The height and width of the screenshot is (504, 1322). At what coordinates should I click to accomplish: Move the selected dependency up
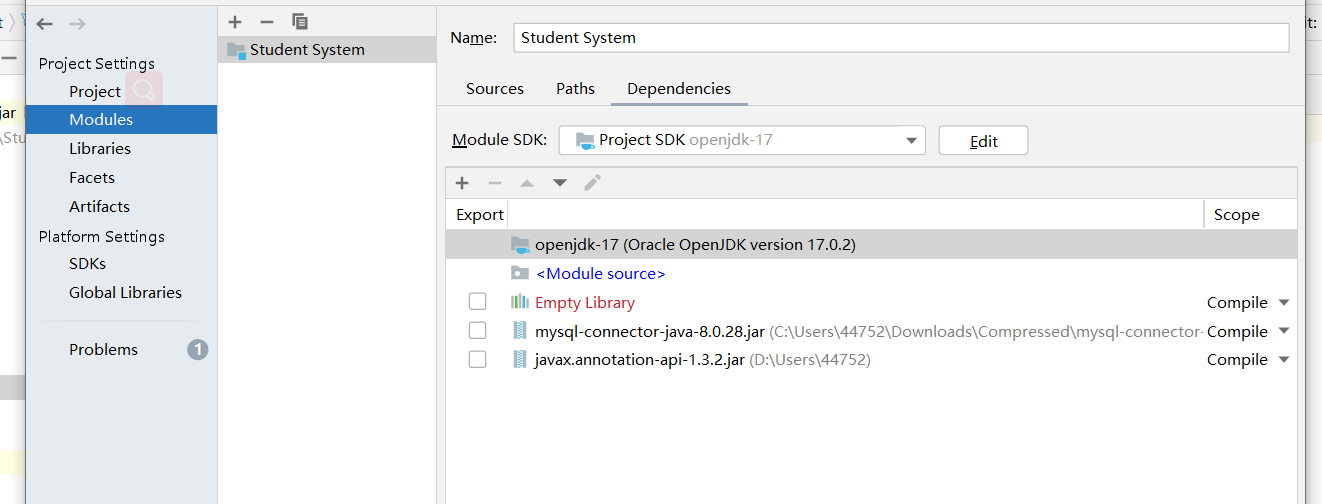(x=527, y=183)
